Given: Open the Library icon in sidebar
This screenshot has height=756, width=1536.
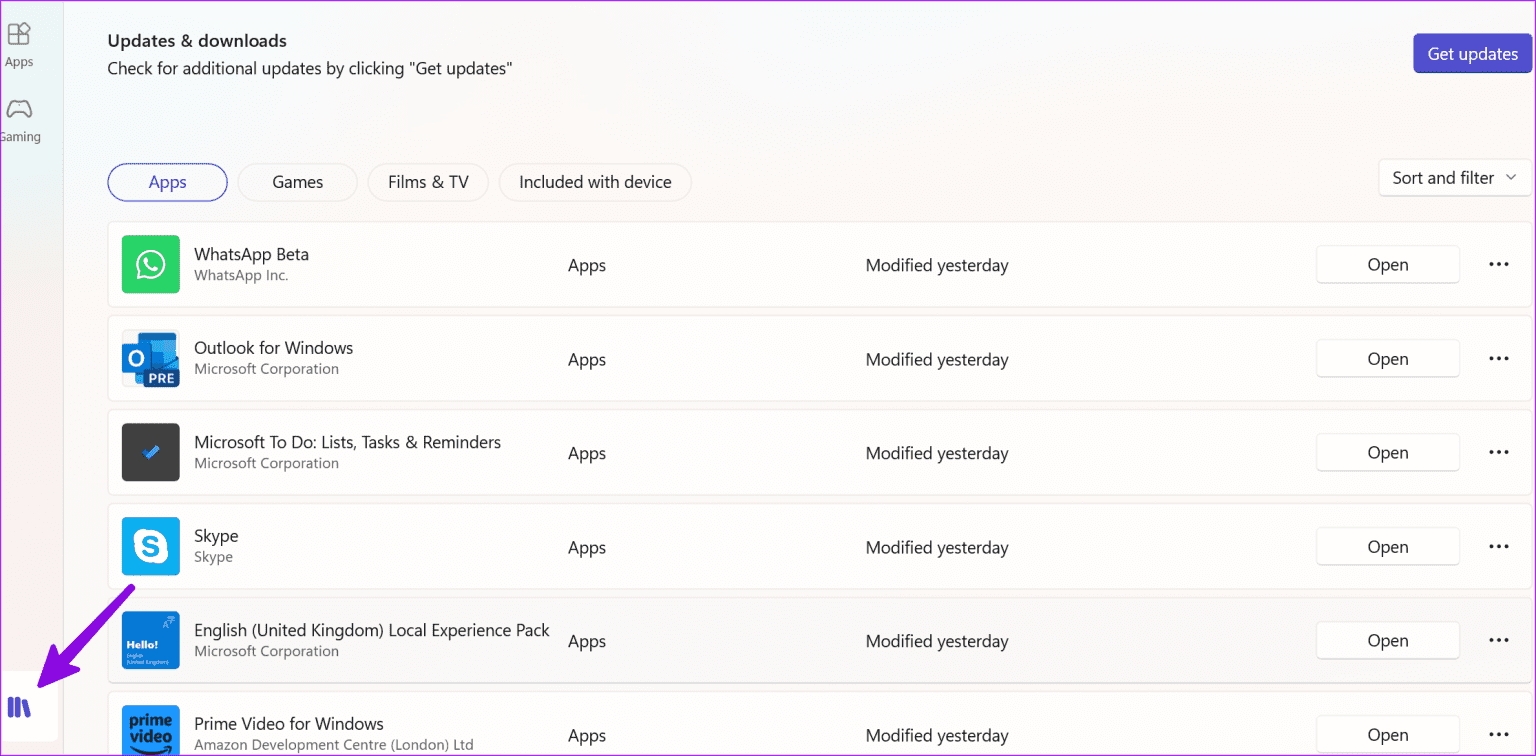Looking at the screenshot, I should (19, 708).
